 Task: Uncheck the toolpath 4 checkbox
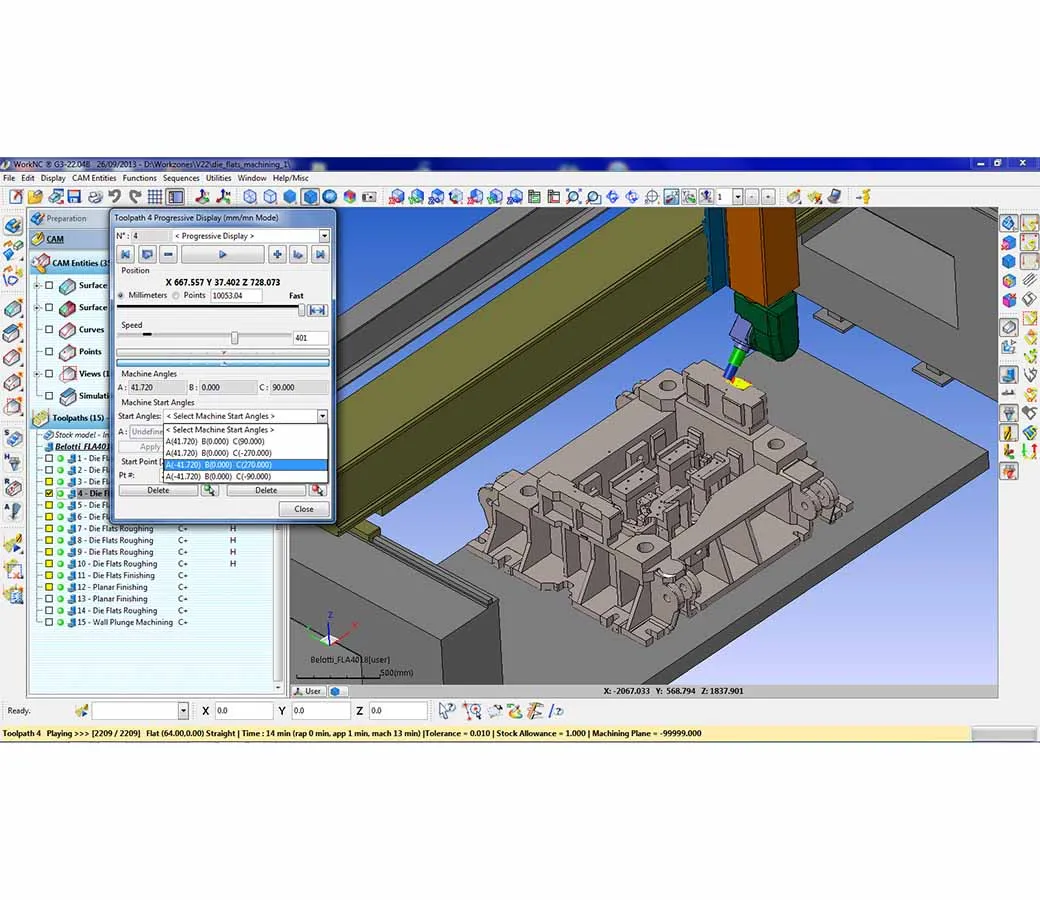pos(49,493)
